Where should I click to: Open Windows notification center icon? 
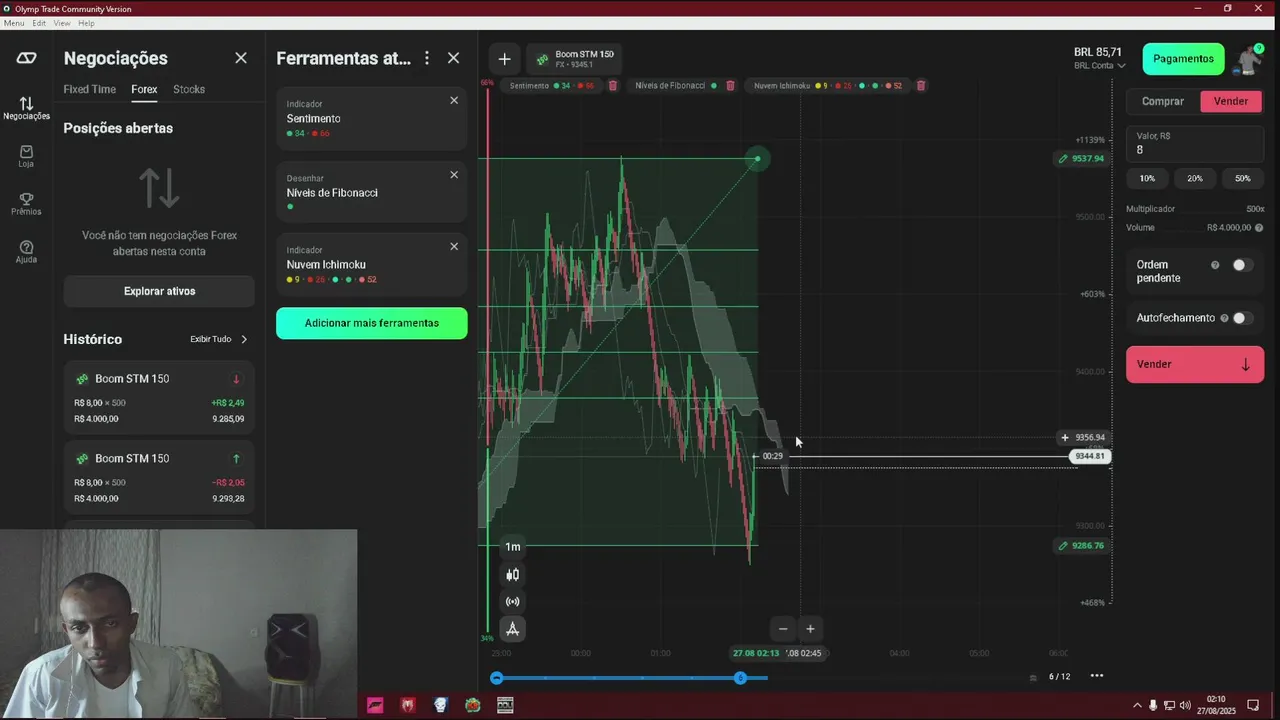(x=1253, y=705)
